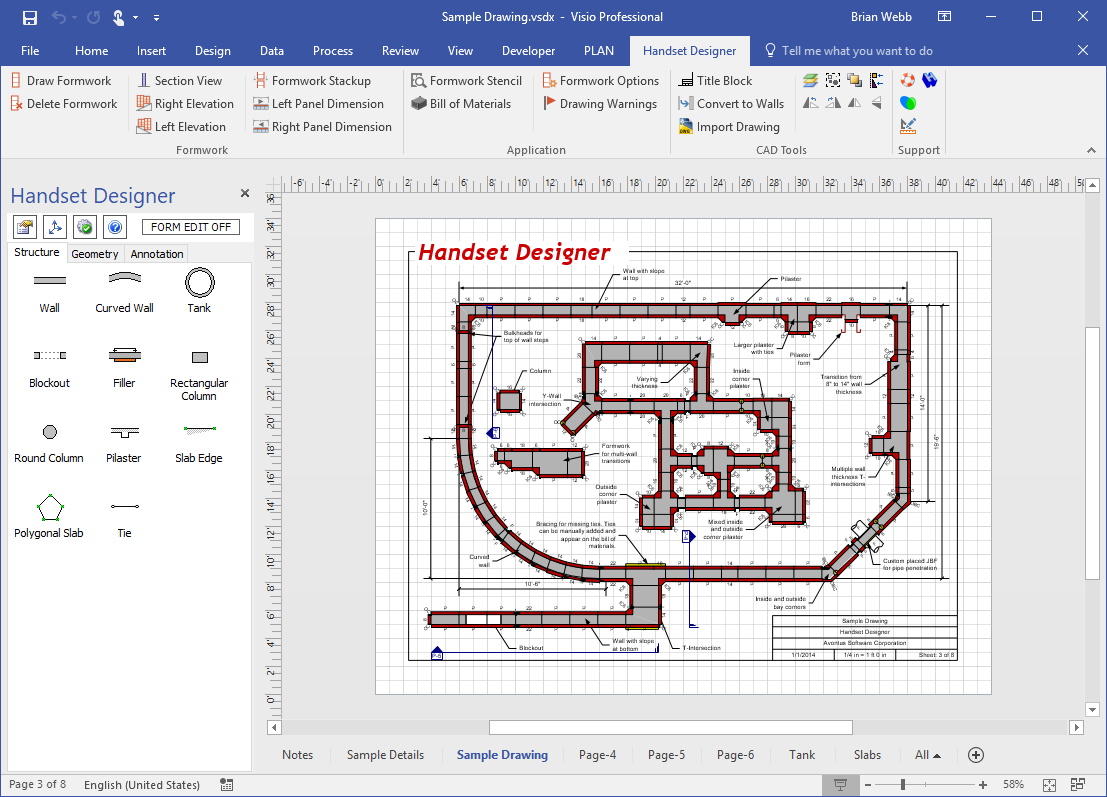The image size is (1107, 797).
Task: Open Formwork Options
Action: 601,80
